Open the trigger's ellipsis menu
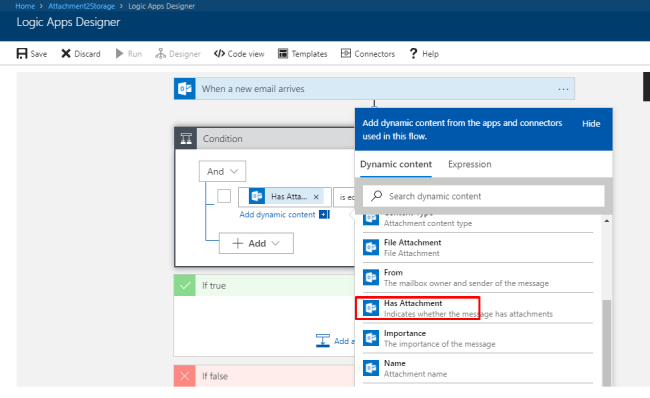This screenshot has height=398, width=650. point(563,89)
